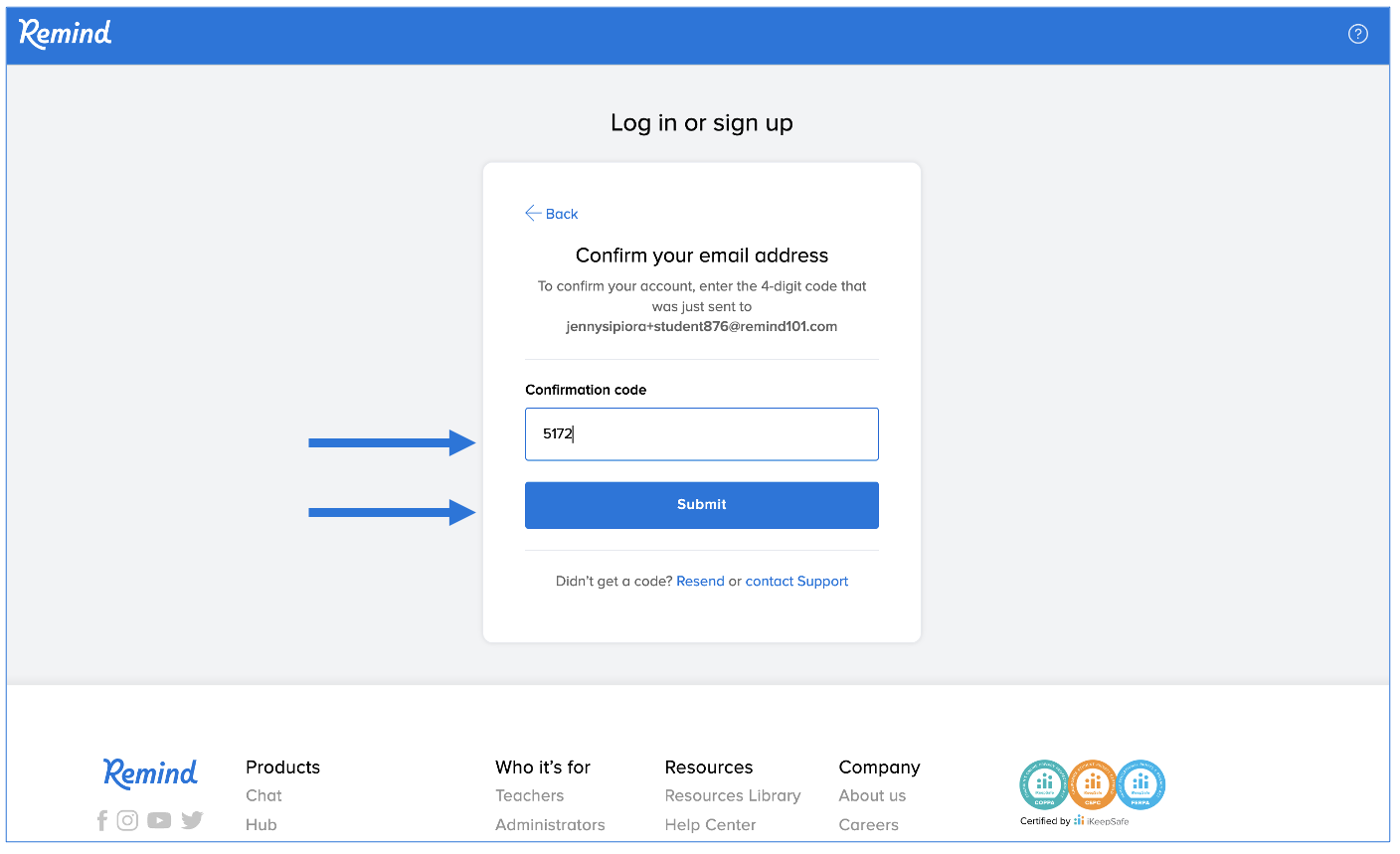Click the Remind logo in the footer
Viewport: 1400px width, 854px height.
tap(150, 772)
